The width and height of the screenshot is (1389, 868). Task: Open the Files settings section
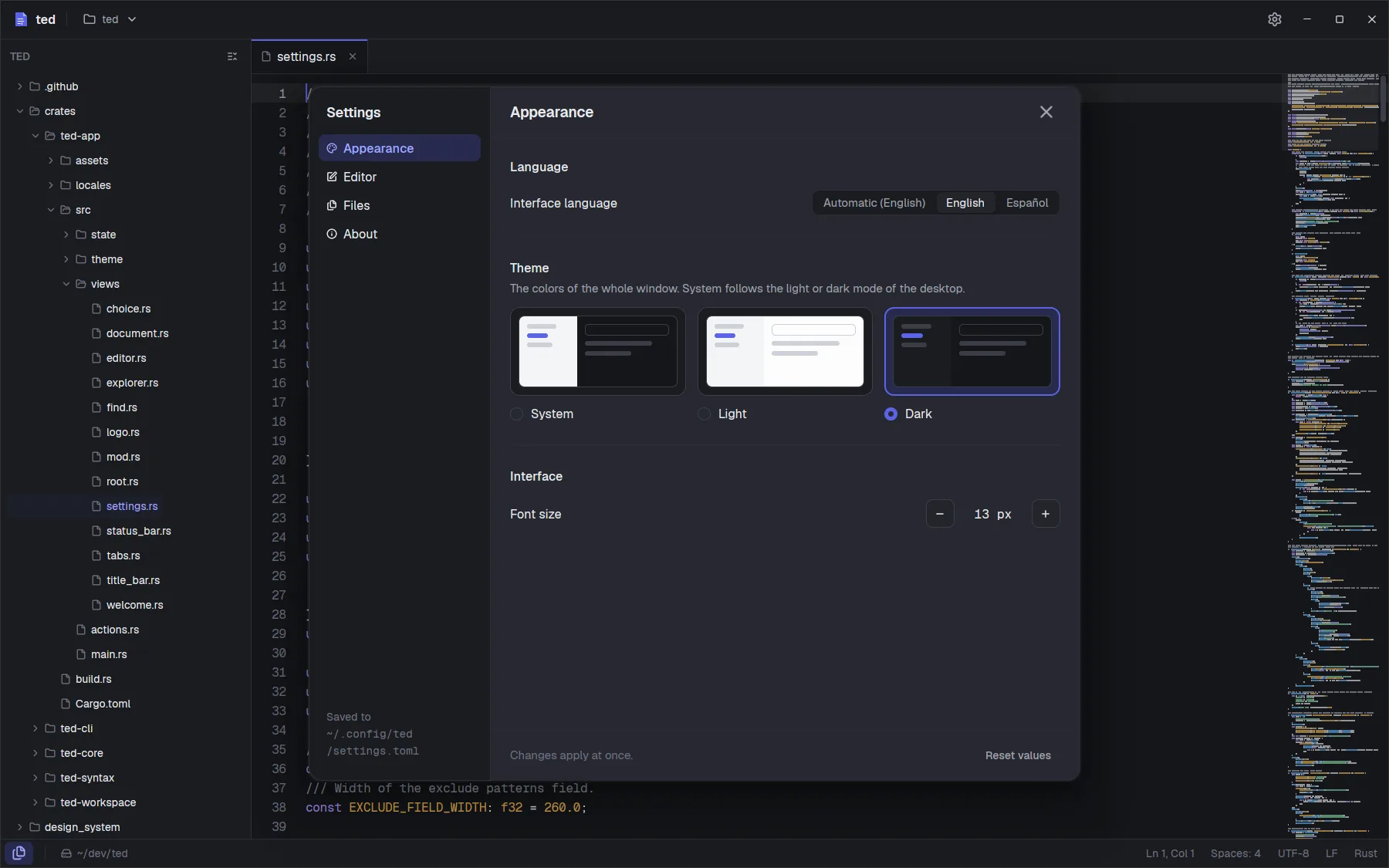400,205
